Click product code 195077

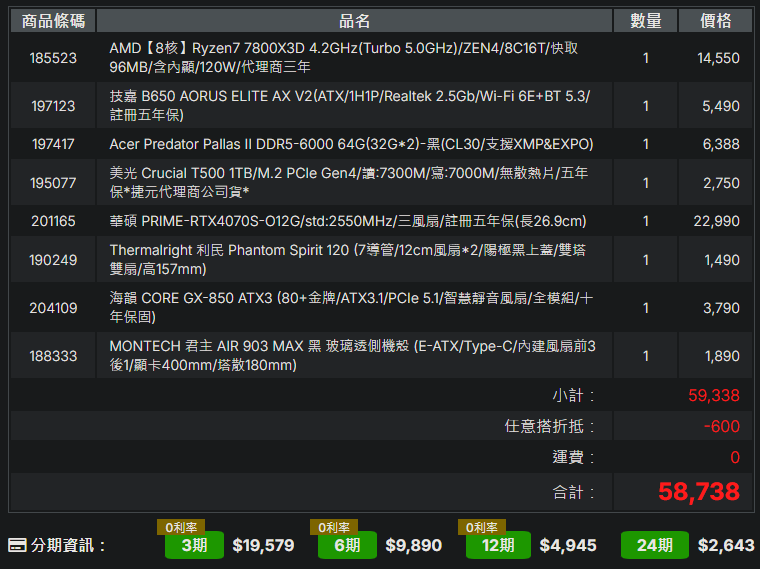pyautogui.click(x=53, y=183)
